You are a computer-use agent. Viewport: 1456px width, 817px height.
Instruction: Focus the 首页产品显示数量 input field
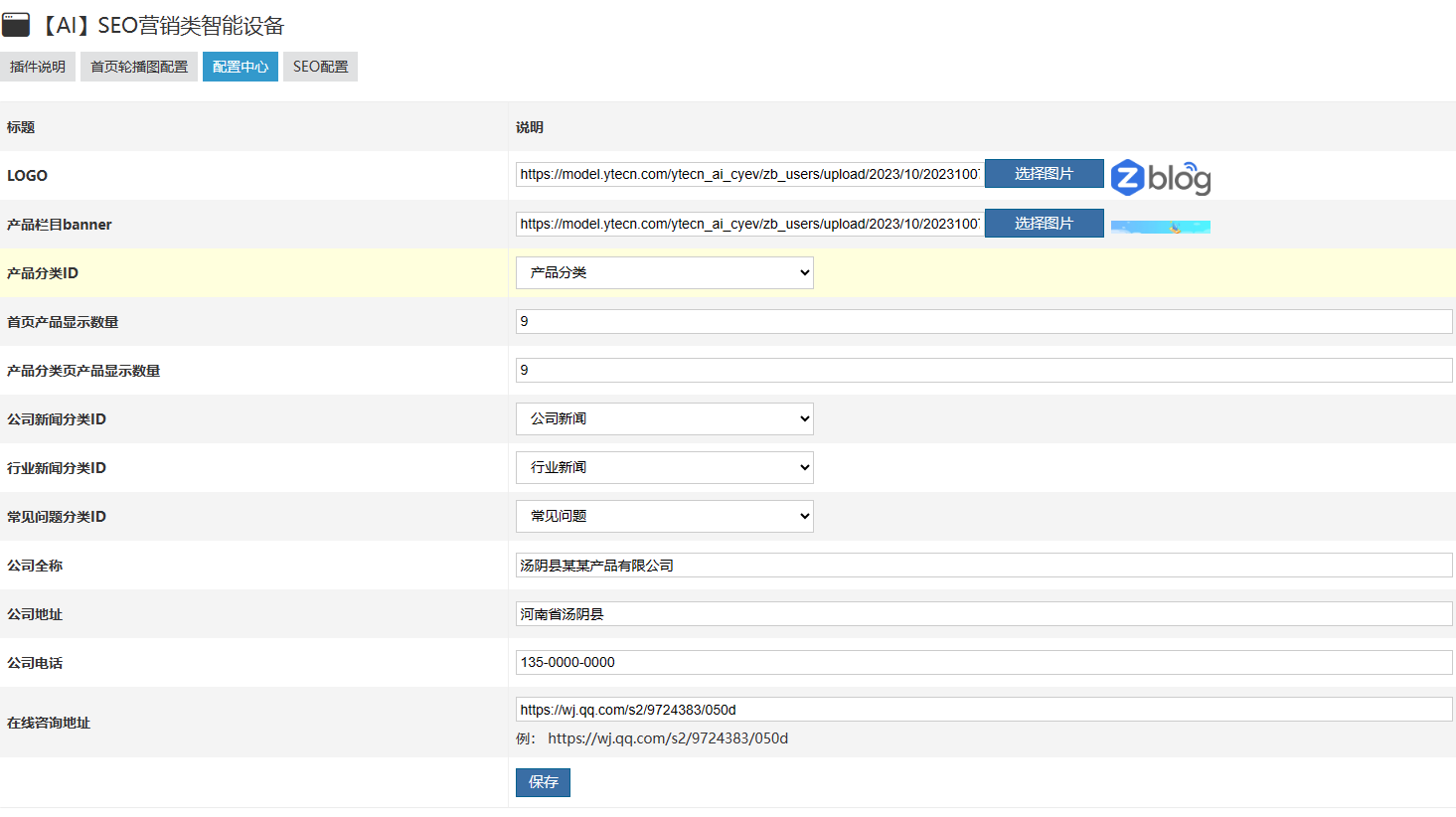pos(983,321)
